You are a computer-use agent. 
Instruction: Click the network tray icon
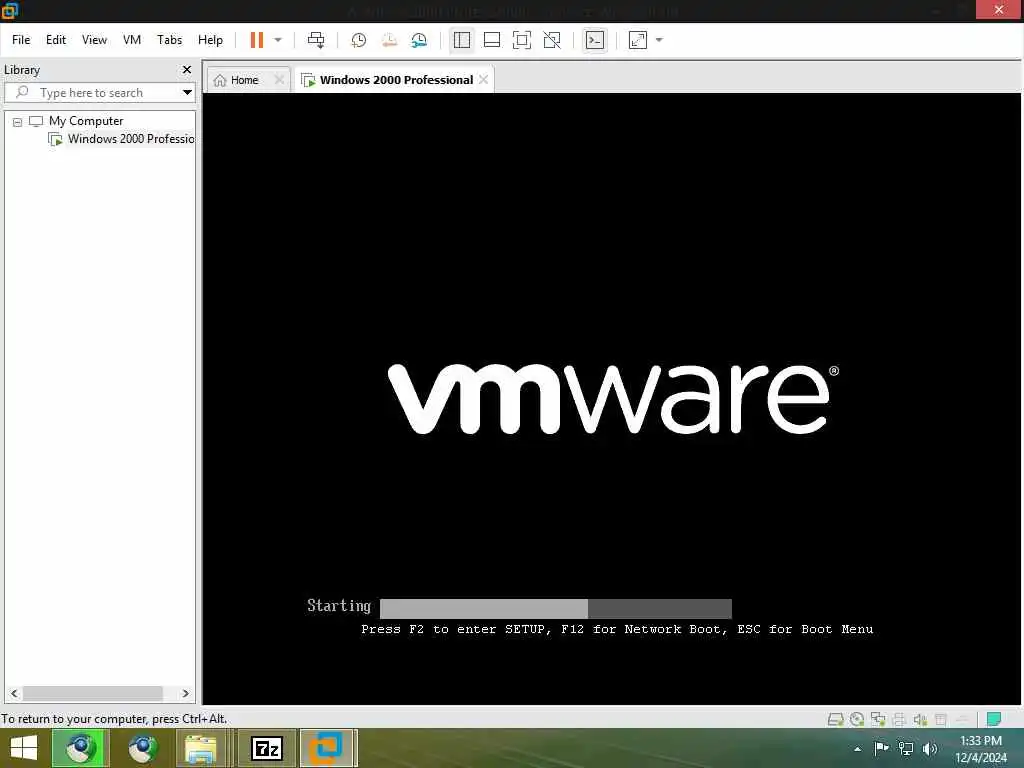coord(906,748)
